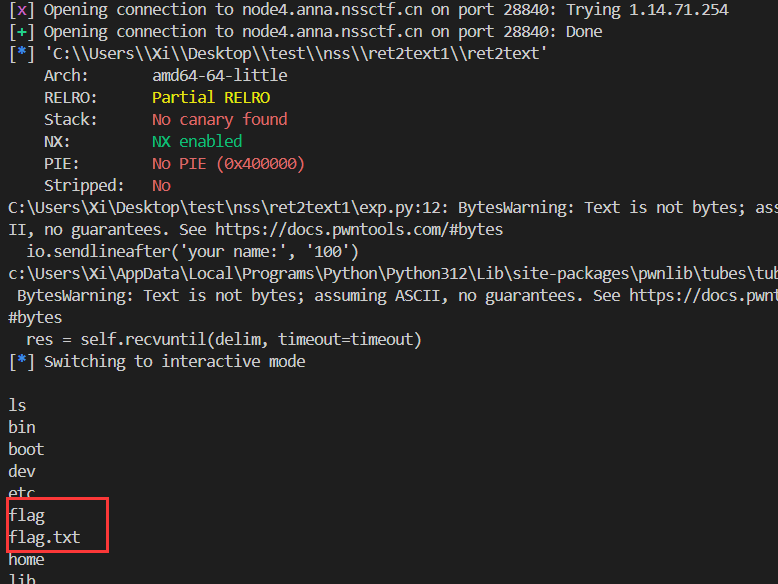
Task: Click the No PIE (0x400000) value
Action: pyautogui.click(x=228, y=163)
